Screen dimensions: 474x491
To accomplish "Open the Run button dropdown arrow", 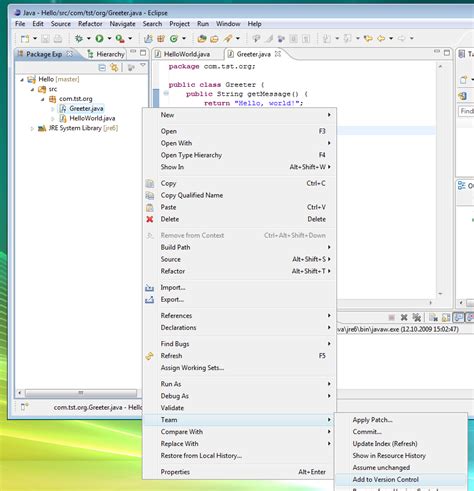I will [109, 39].
